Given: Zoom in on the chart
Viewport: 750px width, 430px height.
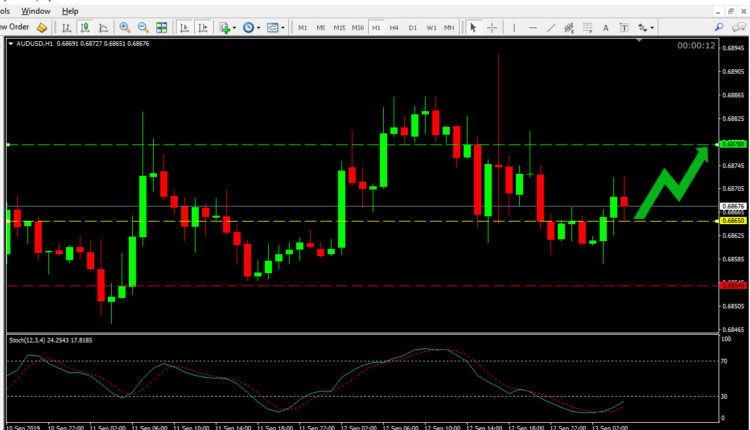Looking at the screenshot, I should coord(125,28).
